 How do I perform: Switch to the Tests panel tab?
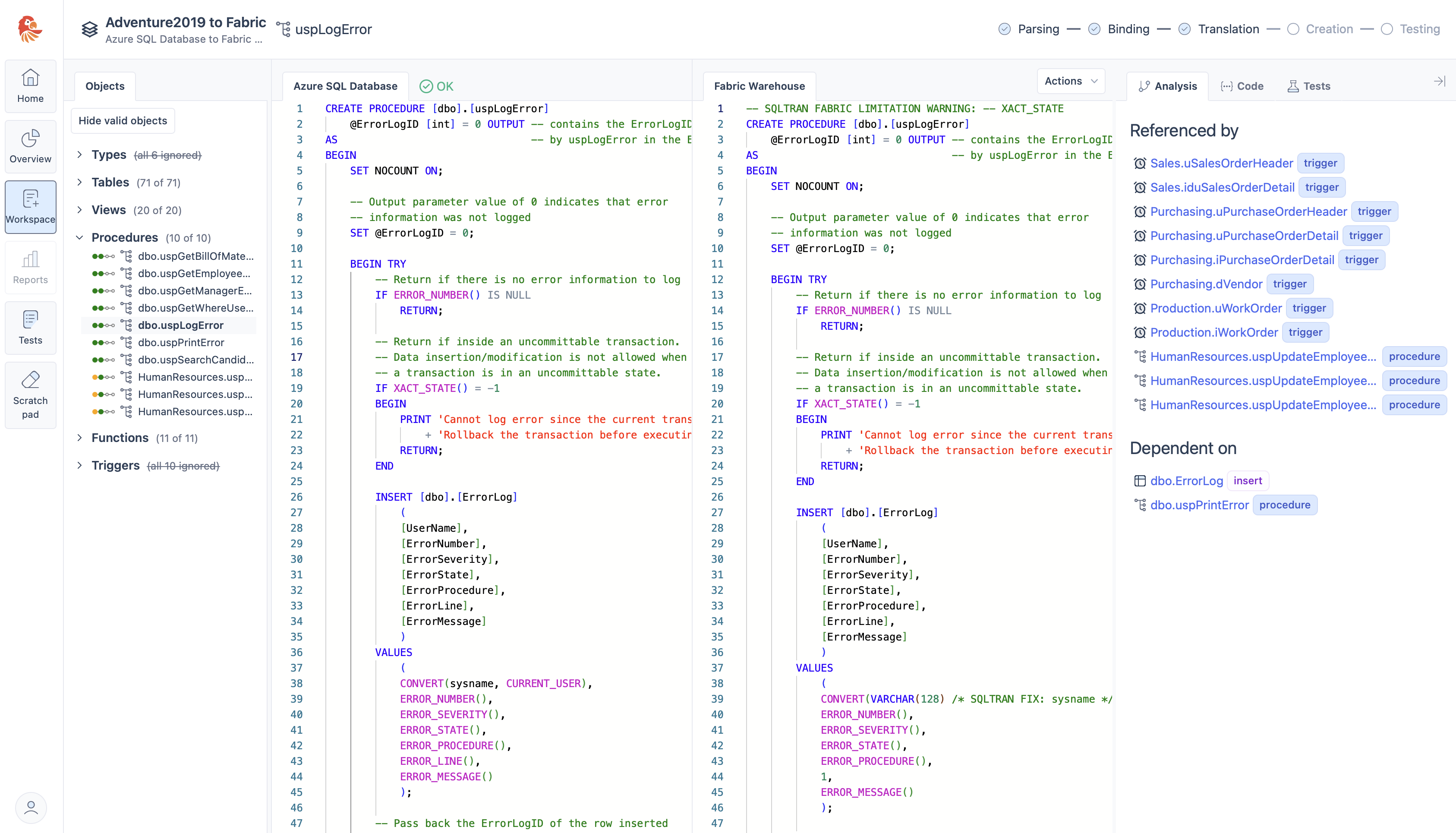1308,86
